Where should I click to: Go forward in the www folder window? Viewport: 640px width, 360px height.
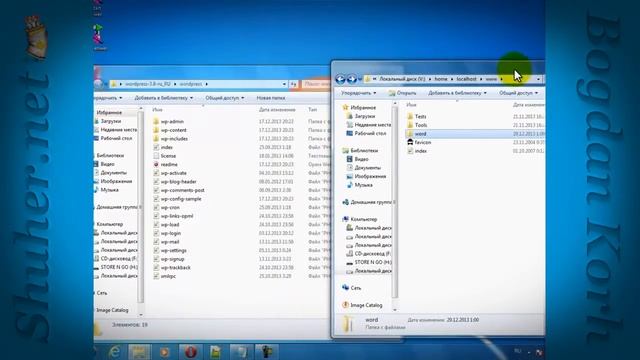tap(351, 79)
